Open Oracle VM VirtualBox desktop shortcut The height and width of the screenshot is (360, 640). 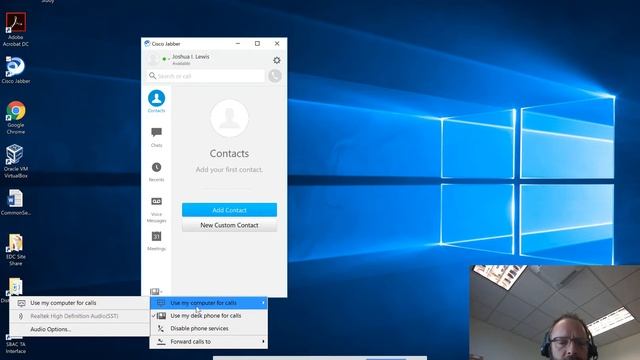tap(16, 161)
